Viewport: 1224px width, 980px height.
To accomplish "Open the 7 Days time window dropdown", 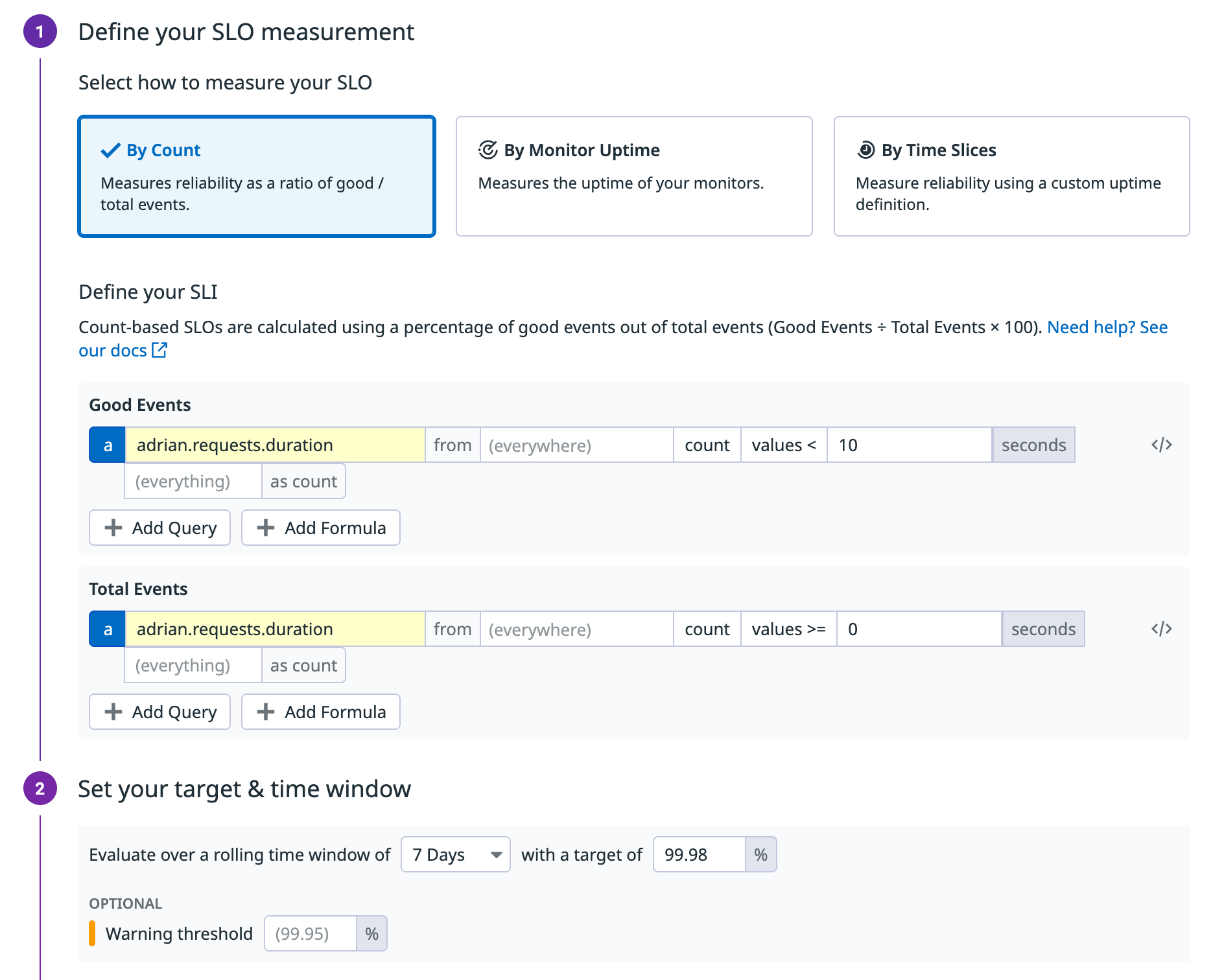I will pyautogui.click(x=455, y=854).
